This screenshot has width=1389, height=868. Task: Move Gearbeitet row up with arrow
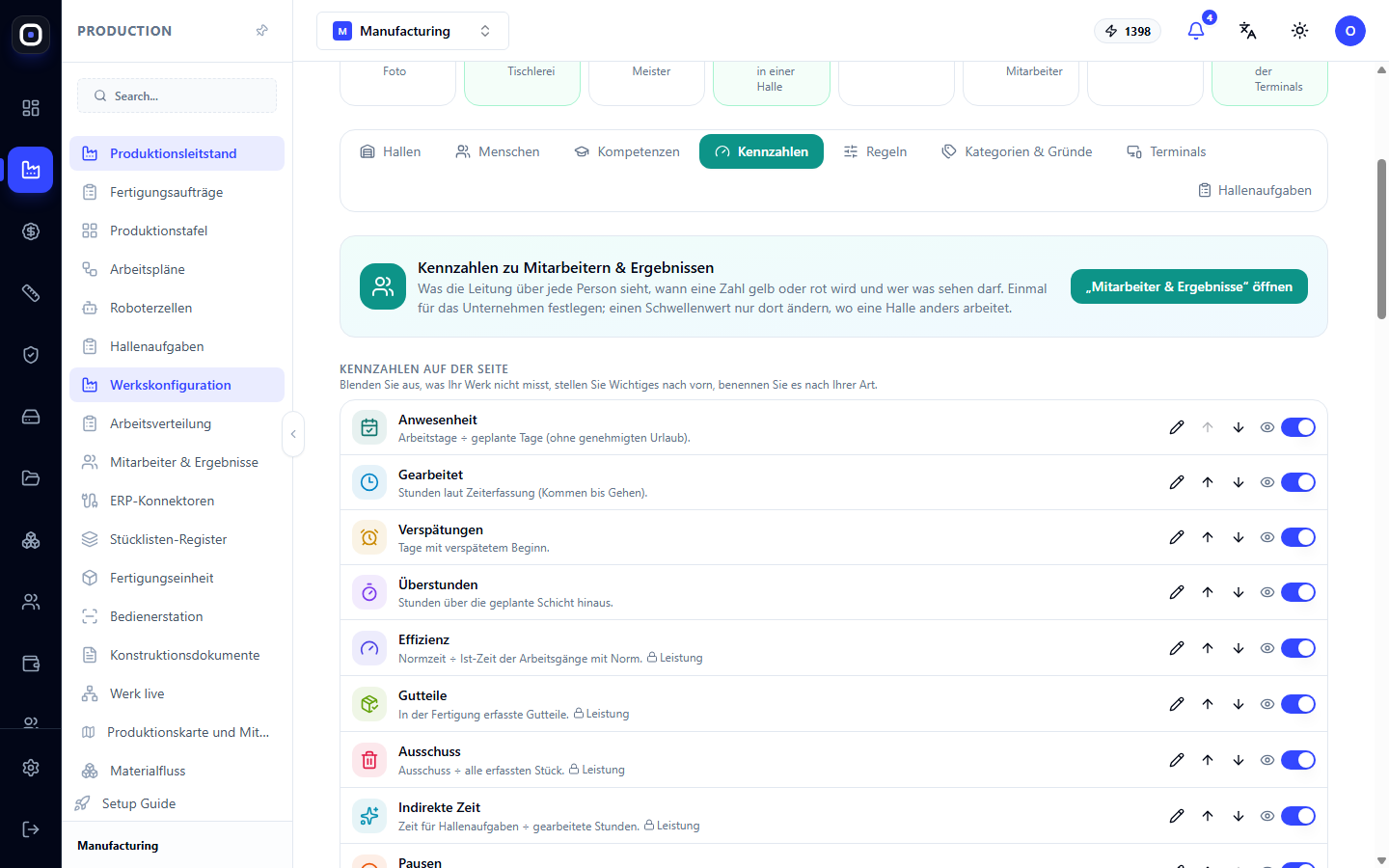coord(1208,482)
